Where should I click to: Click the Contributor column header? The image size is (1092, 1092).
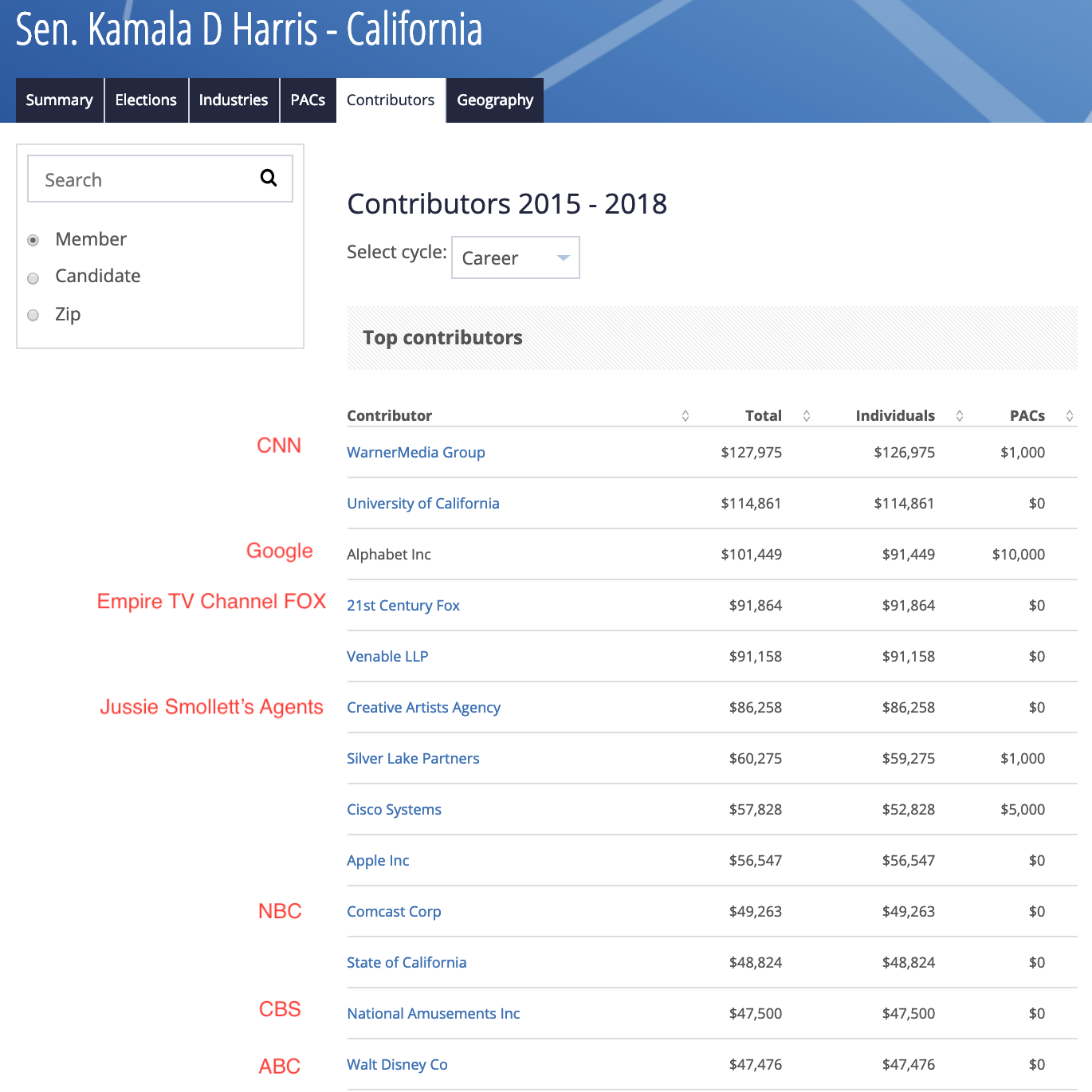[x=390, y=415]
